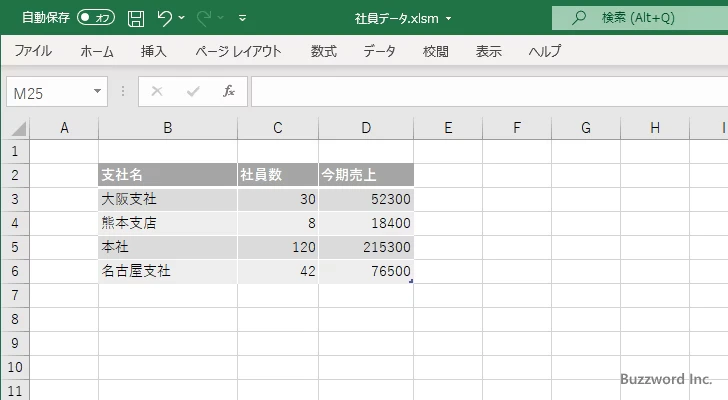Click the table resize handle at D6 corner
728x400 pixels.
(x=411, y=281)
